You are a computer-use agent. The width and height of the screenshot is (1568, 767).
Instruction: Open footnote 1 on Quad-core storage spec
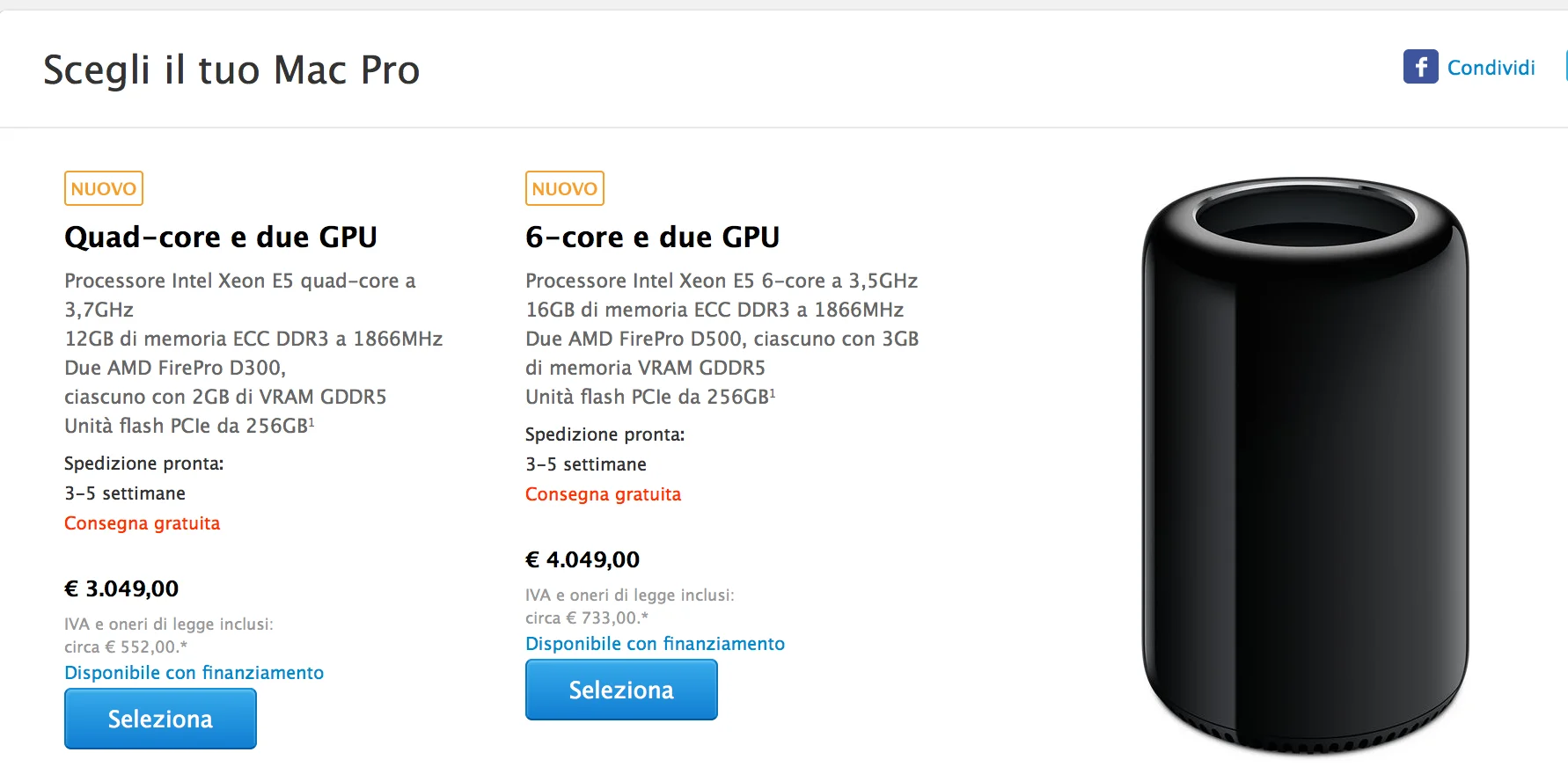[x=313, y=420]
